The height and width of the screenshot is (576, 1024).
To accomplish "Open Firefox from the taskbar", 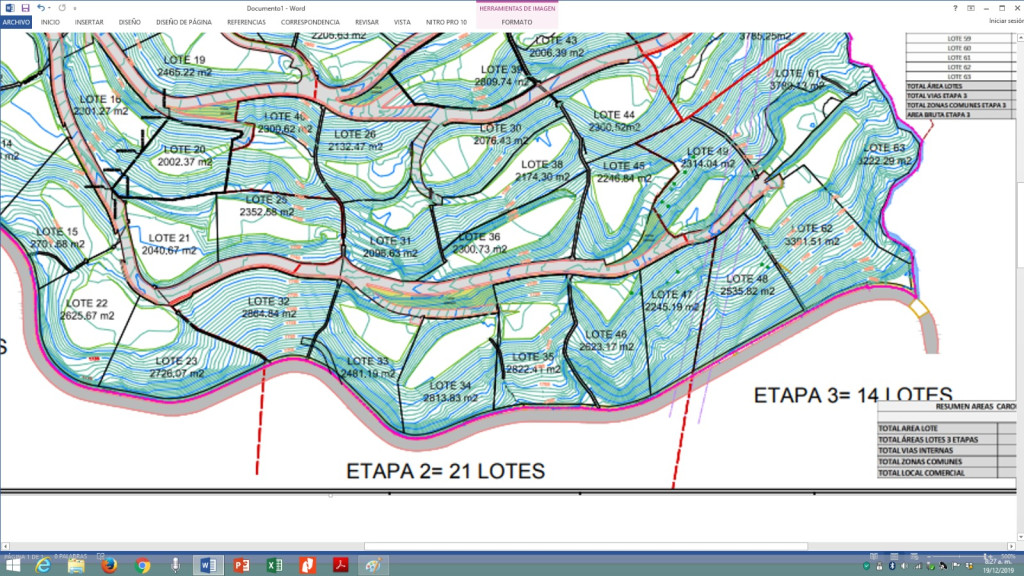I will point(109,566).
